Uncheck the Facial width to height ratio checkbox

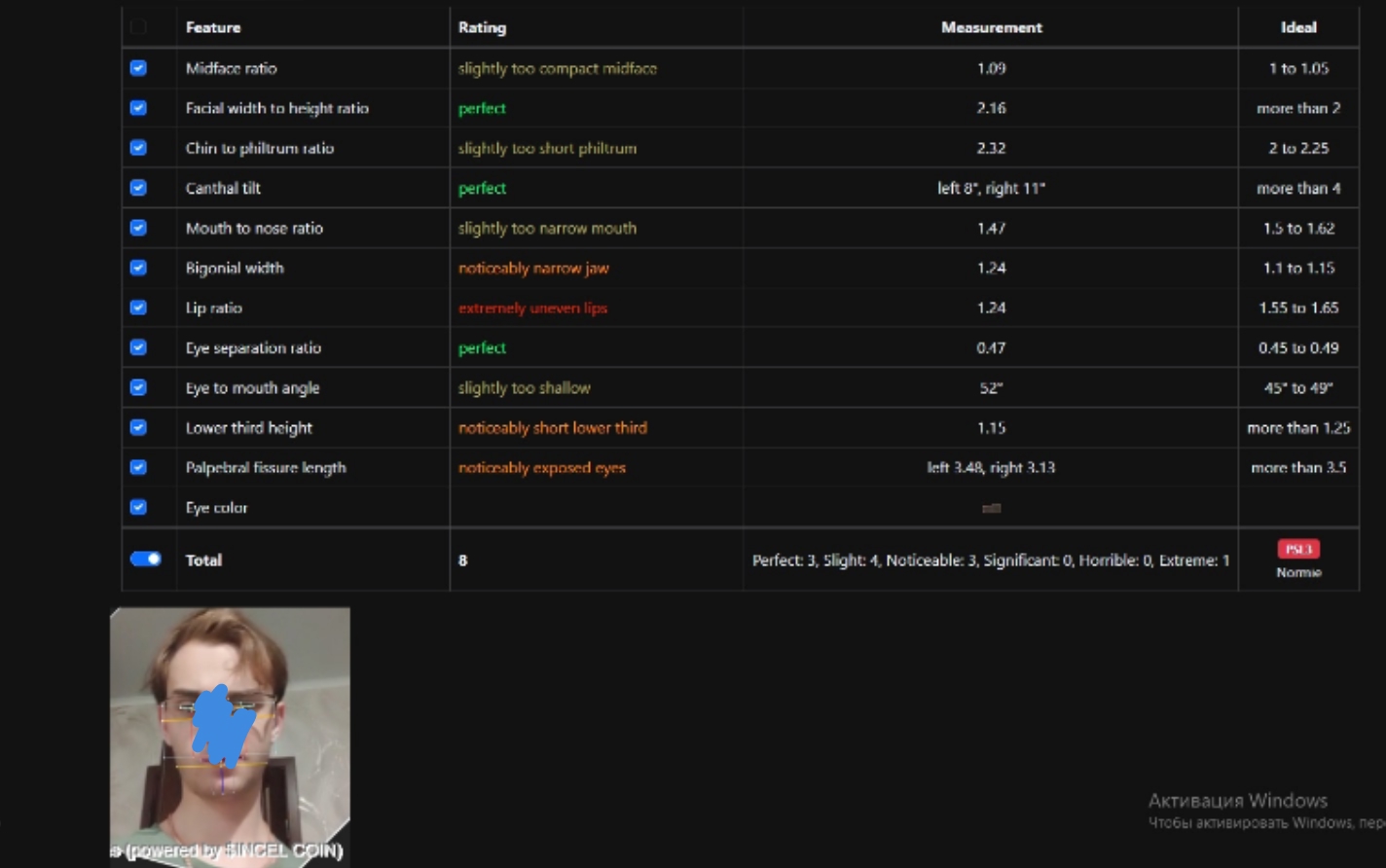point(138,108)
